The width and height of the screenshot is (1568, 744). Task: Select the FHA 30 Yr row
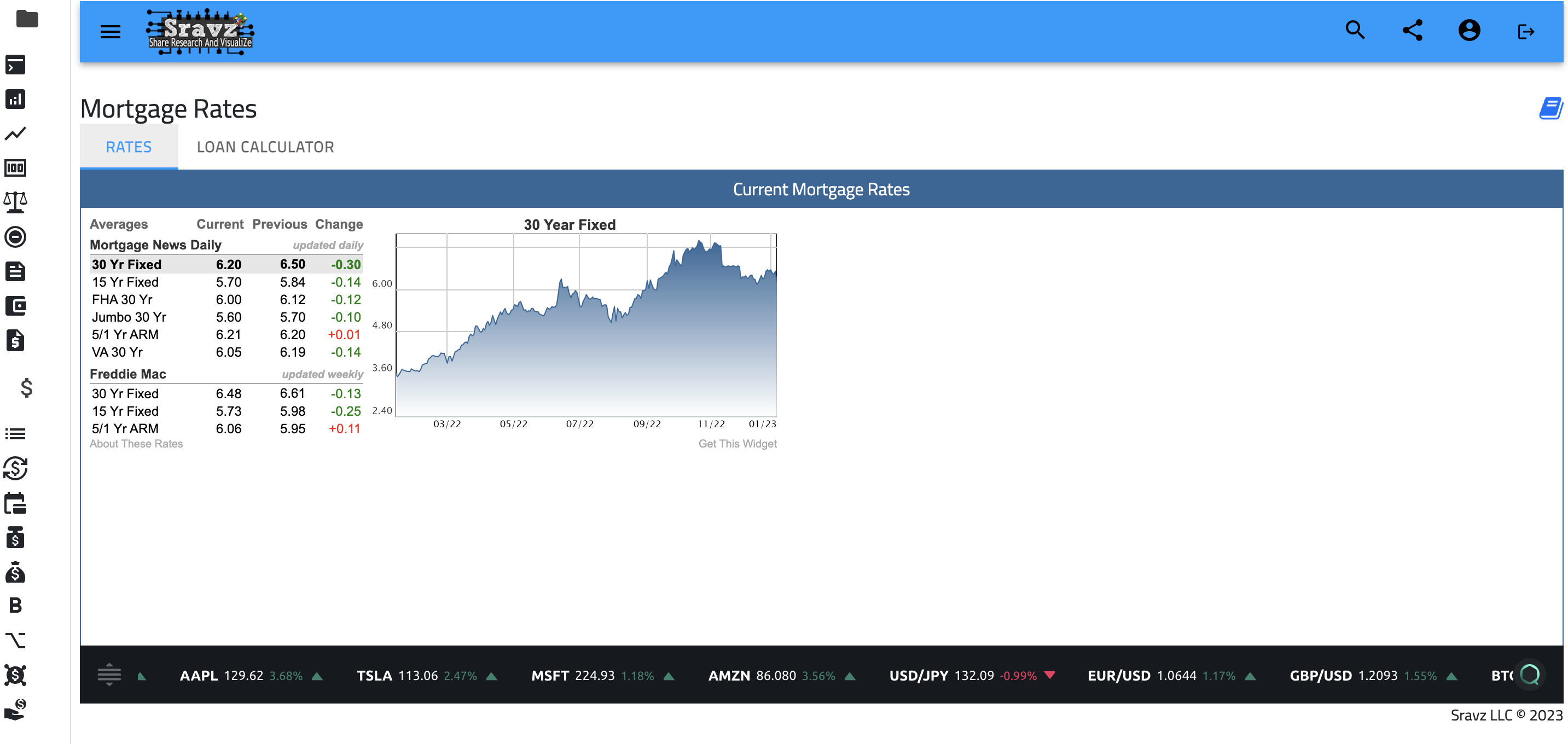pyautogui.click(x=227, y=300)
